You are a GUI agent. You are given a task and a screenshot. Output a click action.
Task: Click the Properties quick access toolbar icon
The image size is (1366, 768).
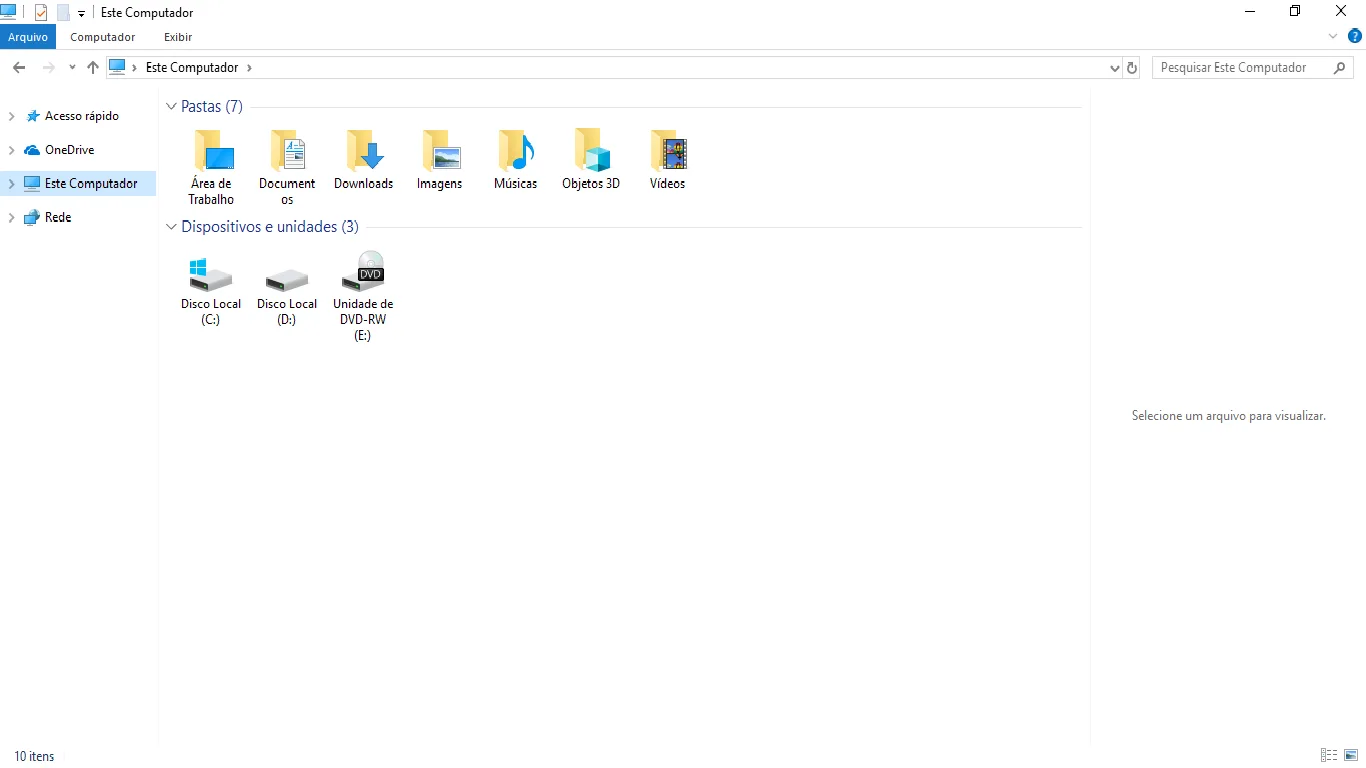click(41, 13)
